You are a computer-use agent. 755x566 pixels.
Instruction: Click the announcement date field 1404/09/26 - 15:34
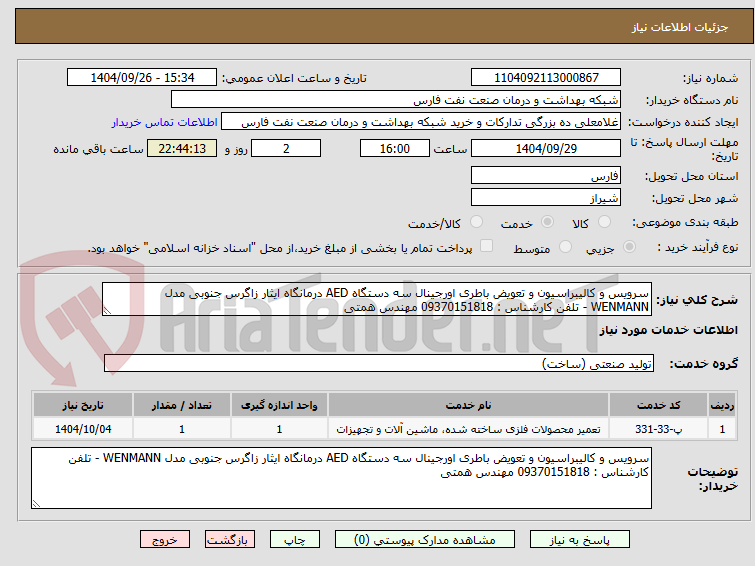coord(142,78)
